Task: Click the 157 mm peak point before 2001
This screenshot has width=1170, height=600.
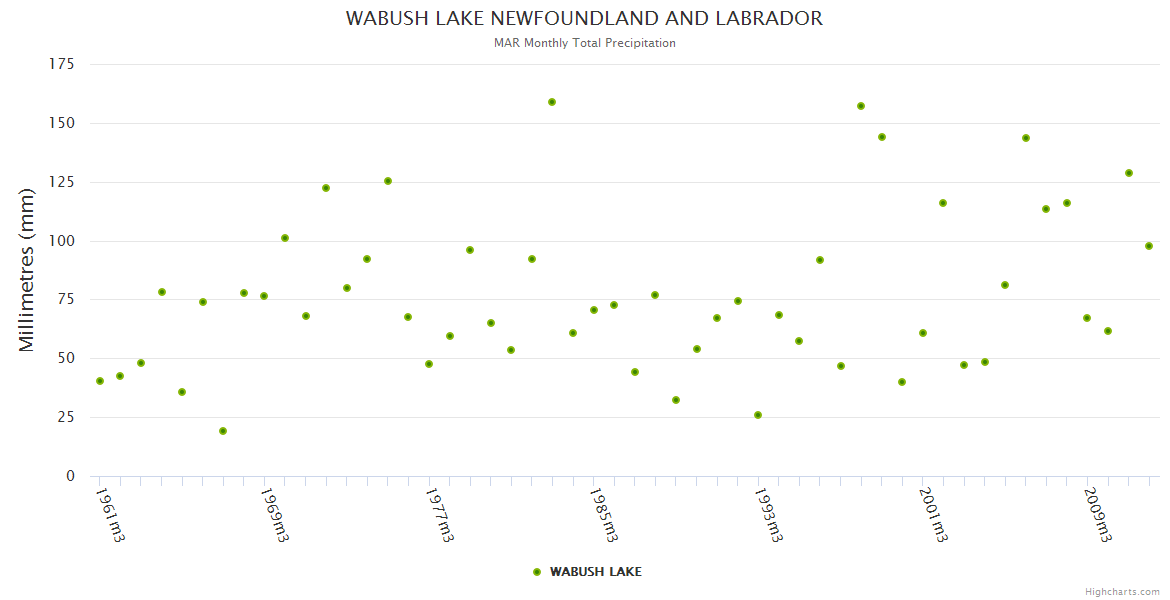Action: pyautogui.click(x=861, y=106)
